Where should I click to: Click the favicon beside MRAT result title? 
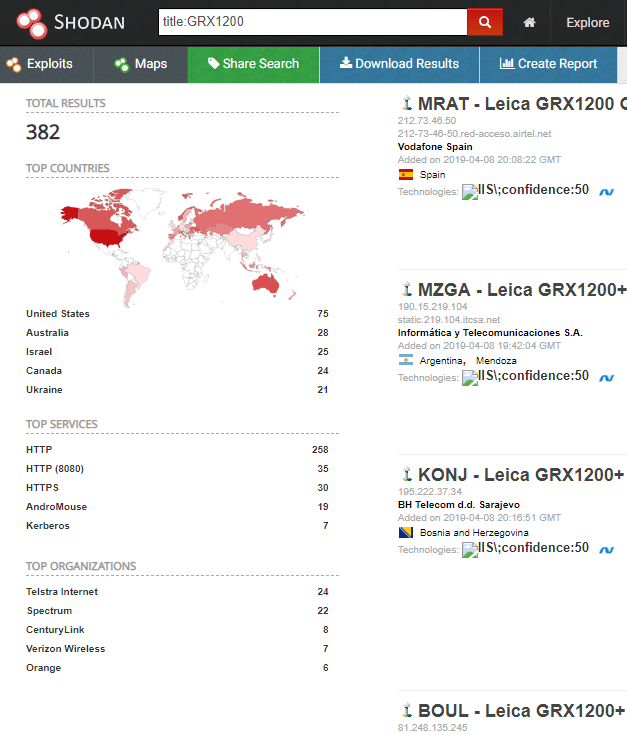[x=407, y=104]
